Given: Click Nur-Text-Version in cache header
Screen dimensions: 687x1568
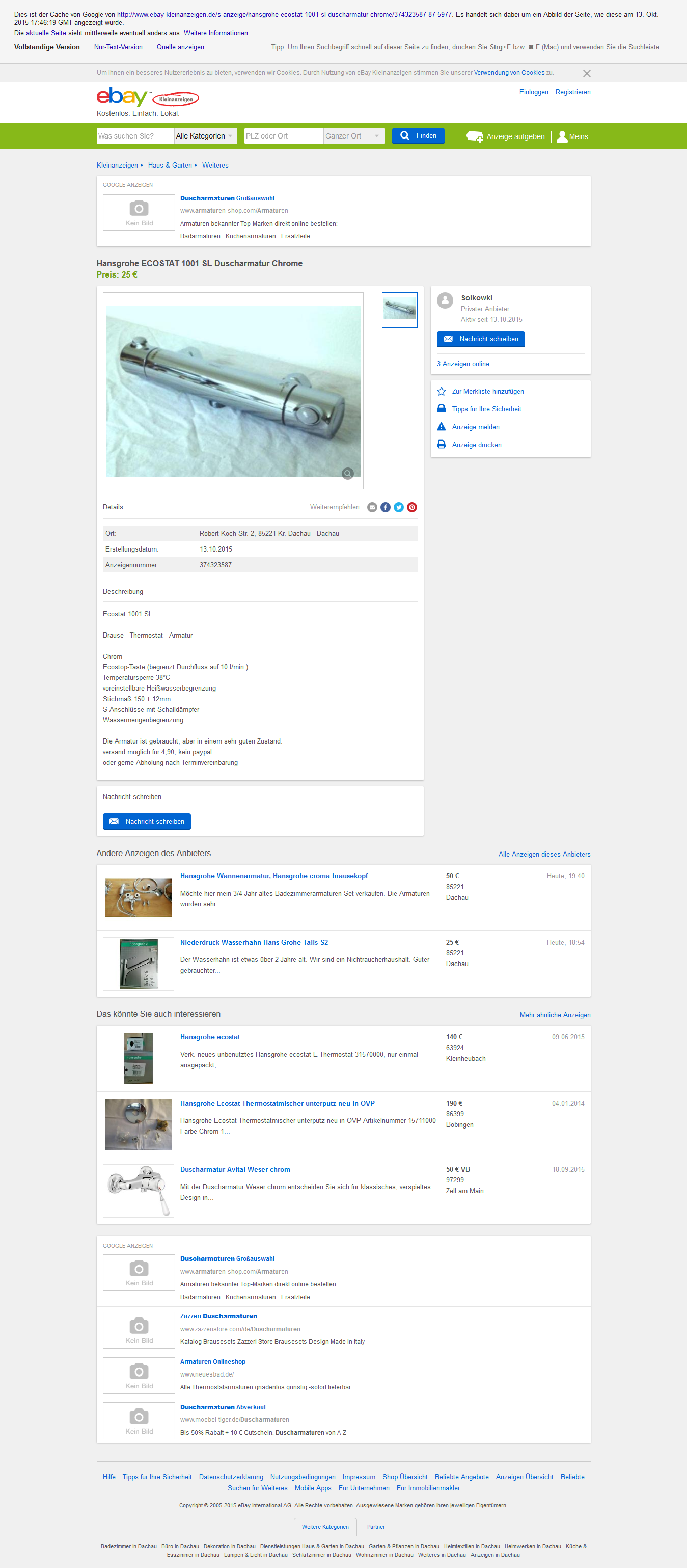Looking at the screenshot, I should click(118, 47).
